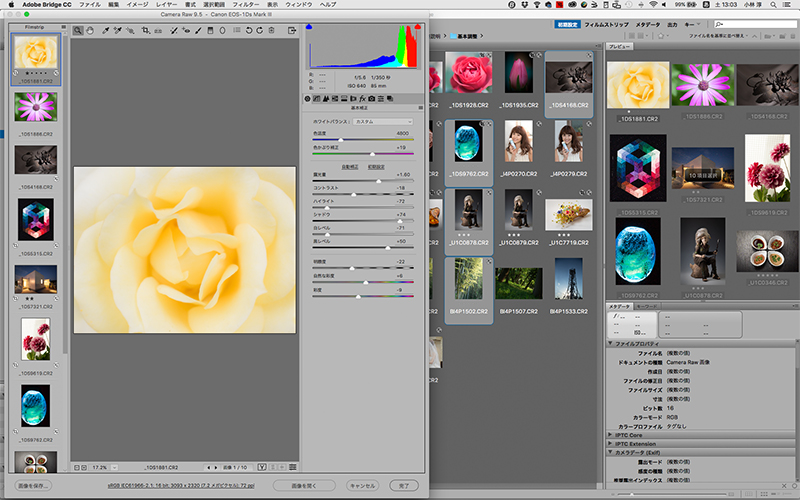Click the trash icon to mark for deletion
This screenshot has width=800, height=500.
(x=271, y=31)
